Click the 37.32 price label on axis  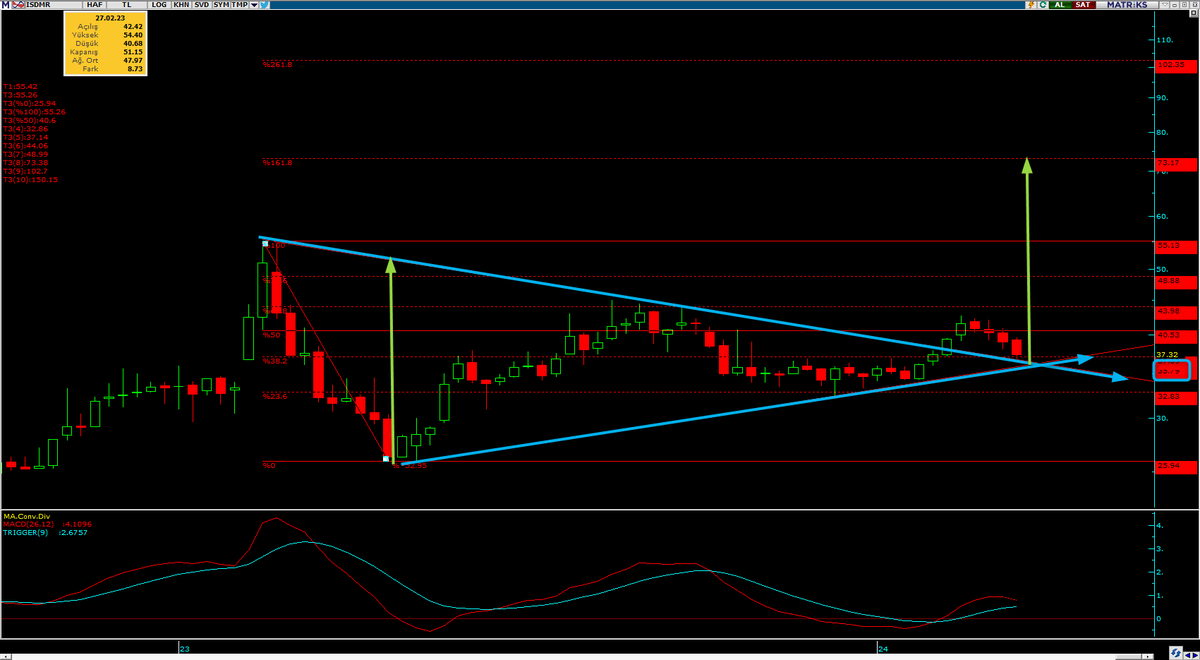(1165, 354)
